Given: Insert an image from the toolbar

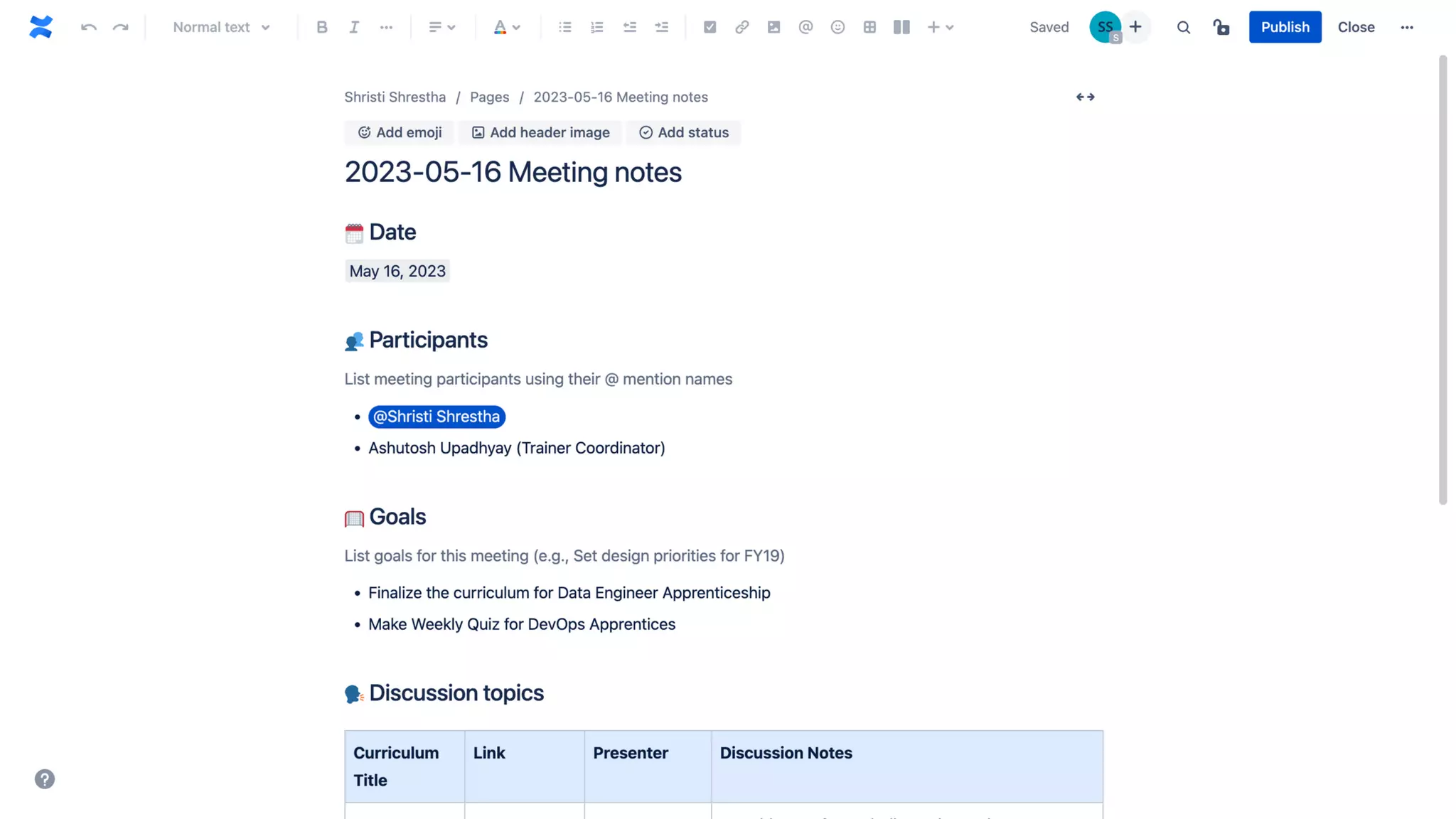Looking at the screenshot, I should [773, 27].
